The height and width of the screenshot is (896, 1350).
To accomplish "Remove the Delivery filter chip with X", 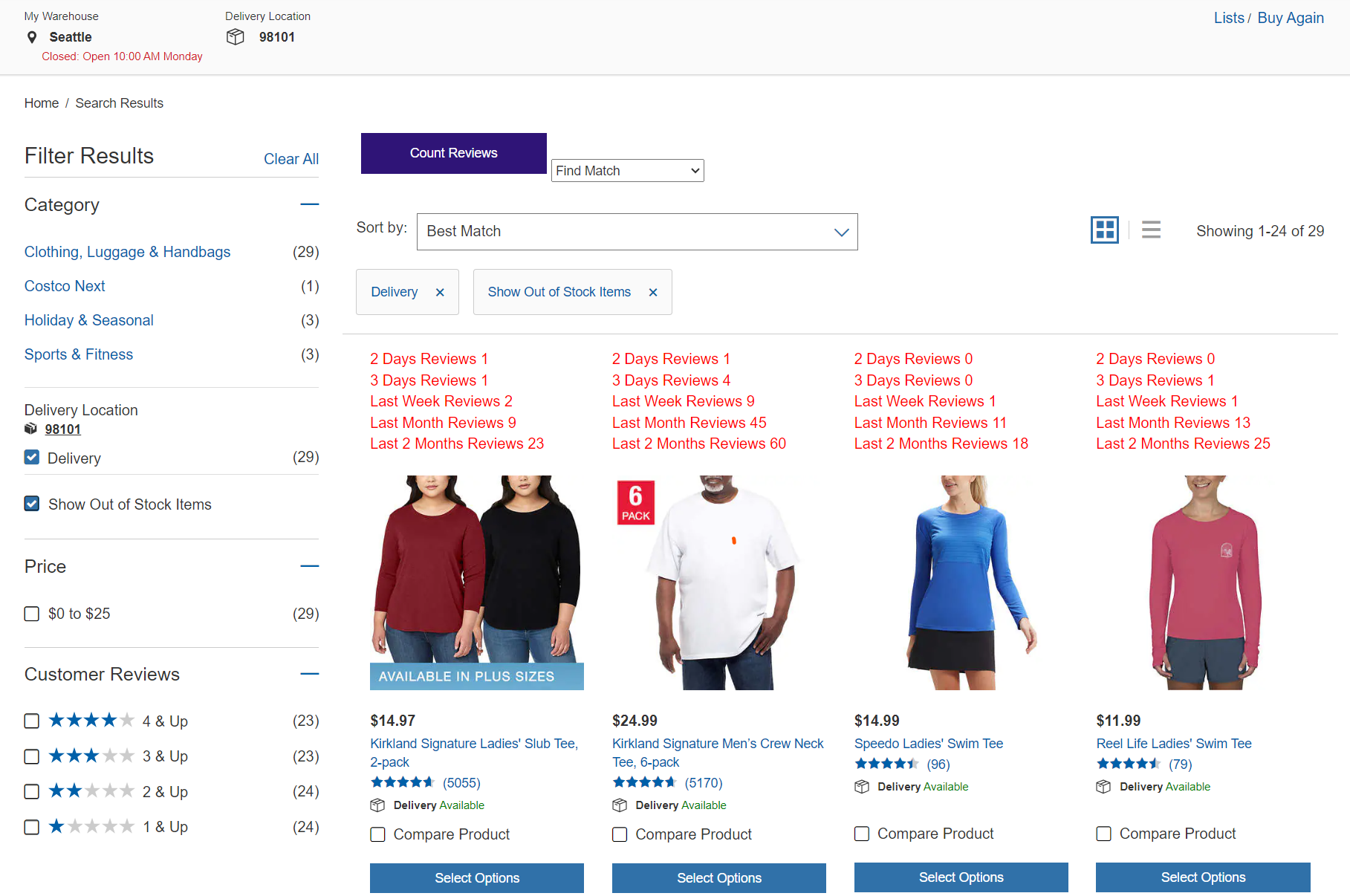I will pos(440,292).
